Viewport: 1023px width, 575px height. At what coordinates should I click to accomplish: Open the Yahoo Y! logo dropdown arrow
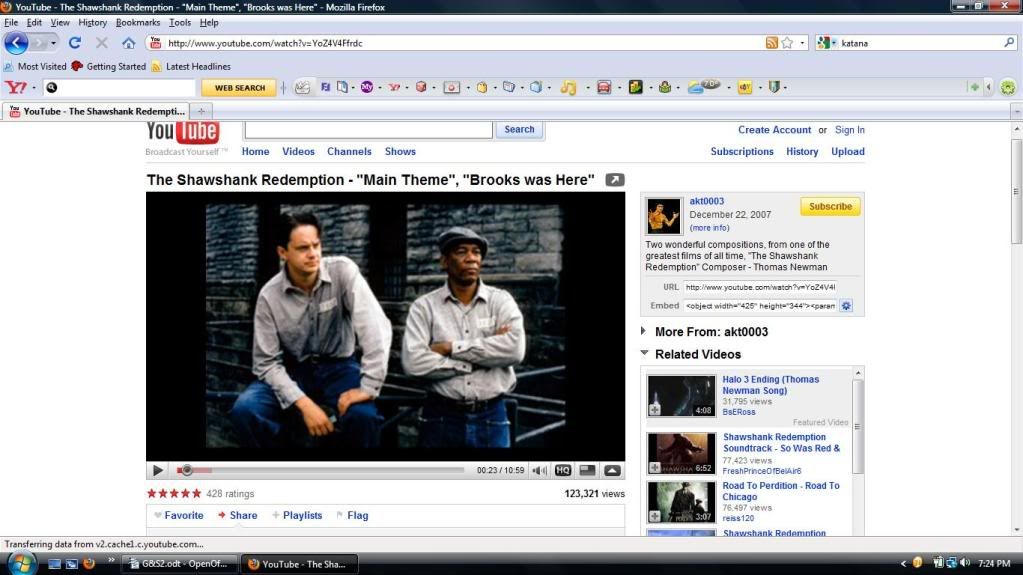click(34, 87)
